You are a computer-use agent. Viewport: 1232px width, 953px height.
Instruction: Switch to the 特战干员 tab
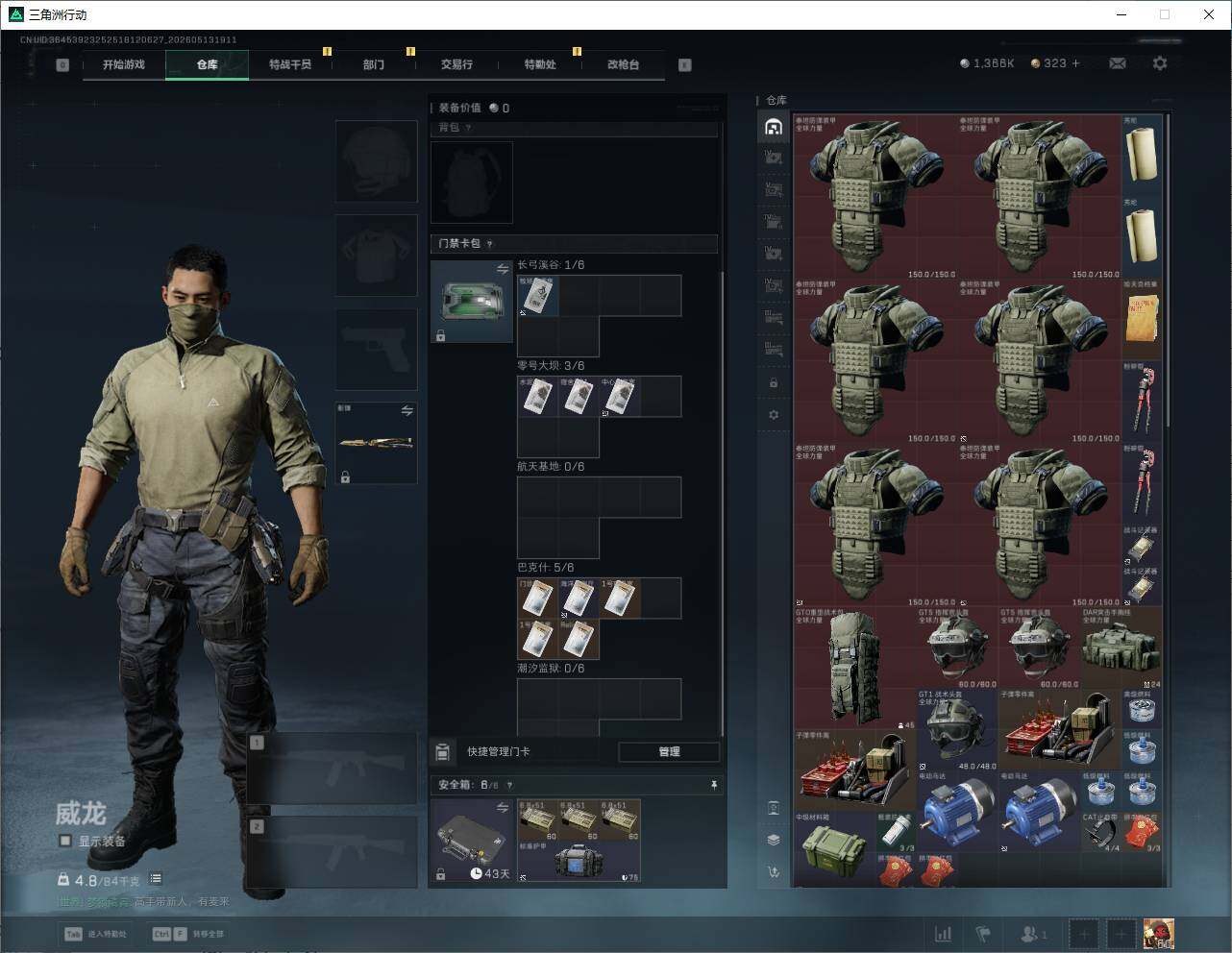click(x=290, y=64)
